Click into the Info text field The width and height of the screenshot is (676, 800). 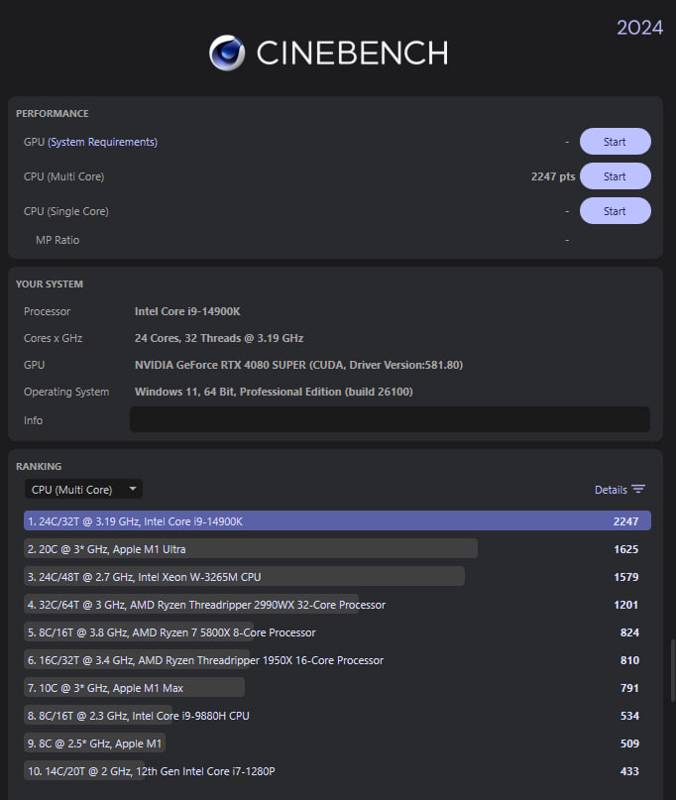click(x=389, y=420)
